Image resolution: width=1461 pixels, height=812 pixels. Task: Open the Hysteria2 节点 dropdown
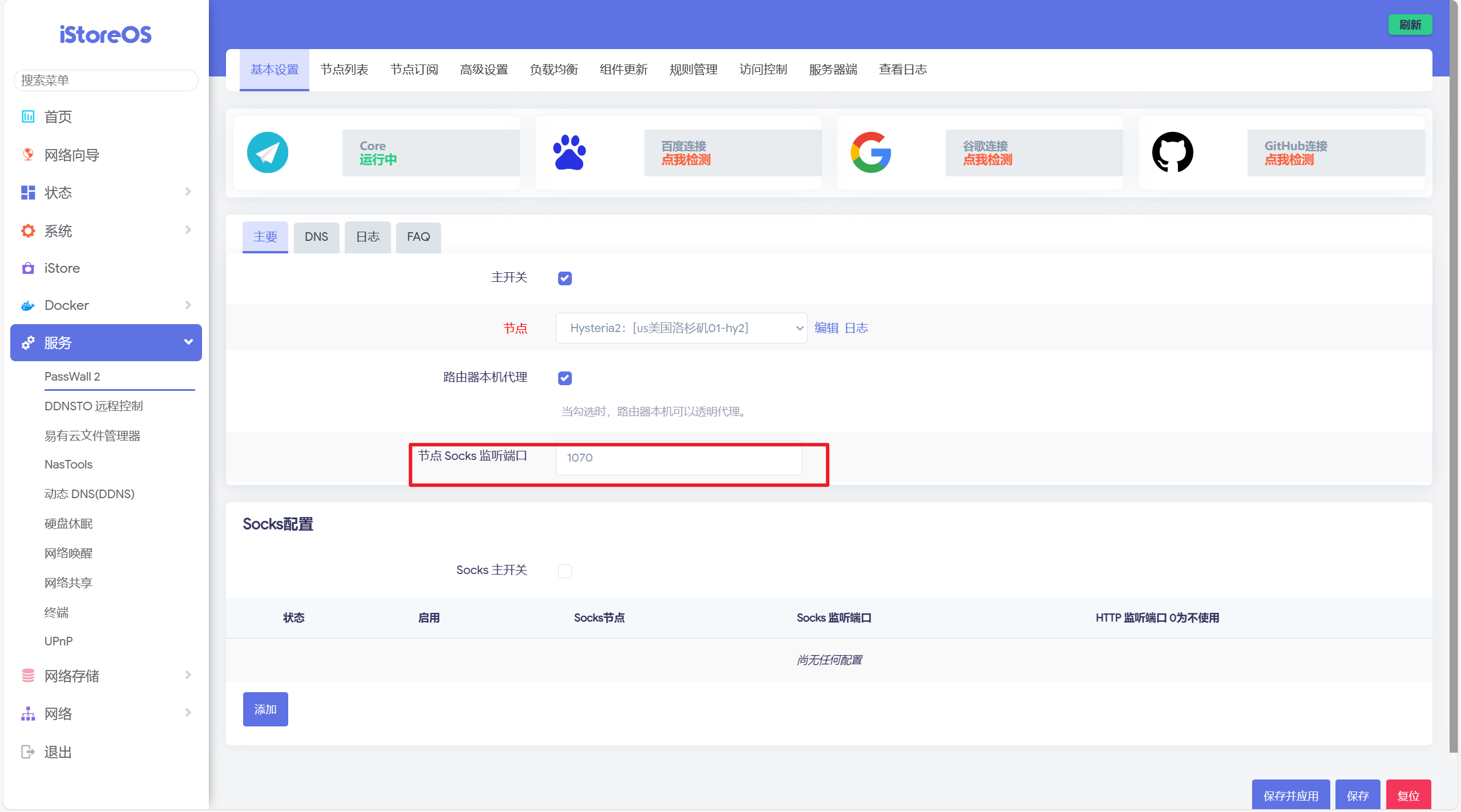(681, 328)
